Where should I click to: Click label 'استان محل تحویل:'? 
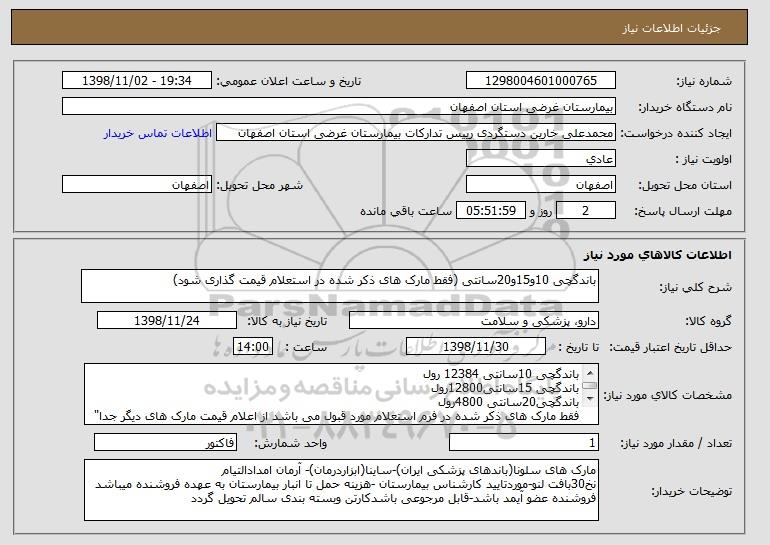685,186
